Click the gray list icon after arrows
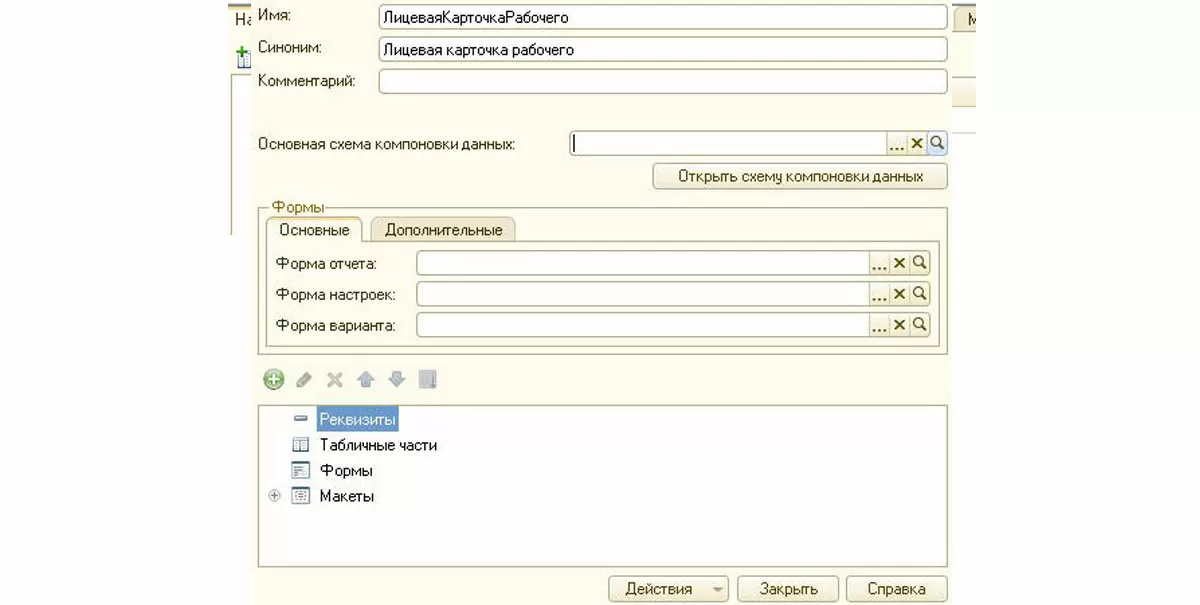 point(428,380)
